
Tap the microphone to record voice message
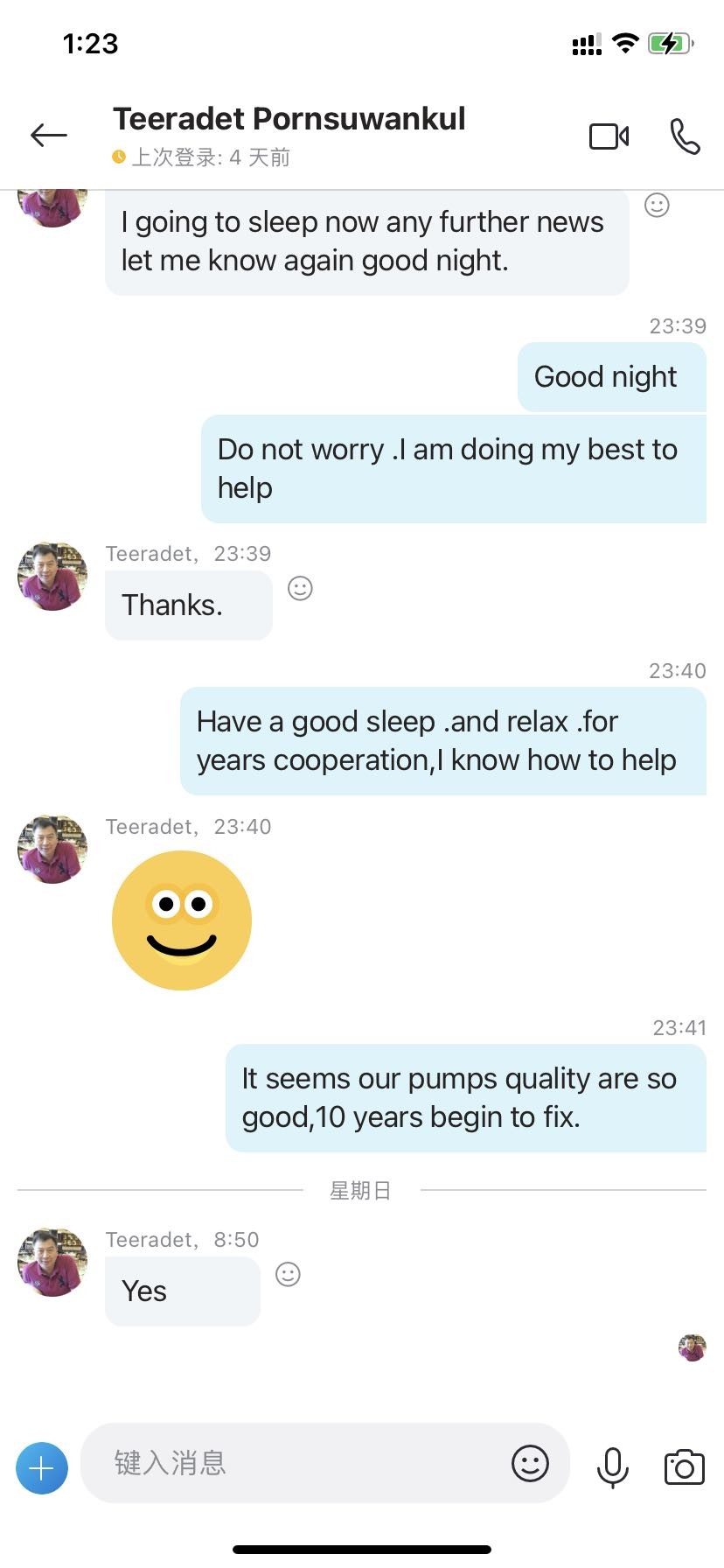click(612, 1466)
